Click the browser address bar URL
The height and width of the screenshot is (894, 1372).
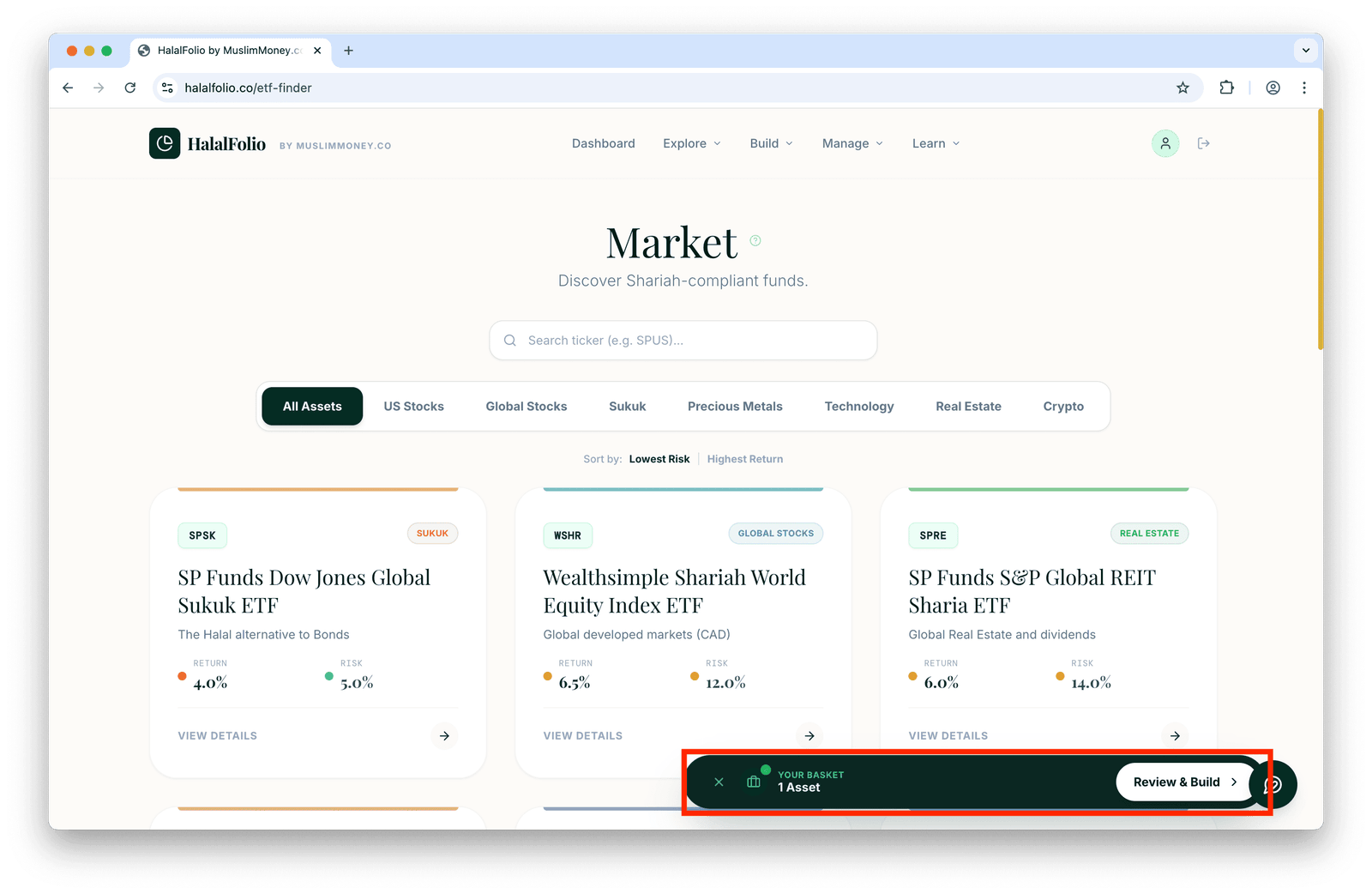(x=249, y=88)
